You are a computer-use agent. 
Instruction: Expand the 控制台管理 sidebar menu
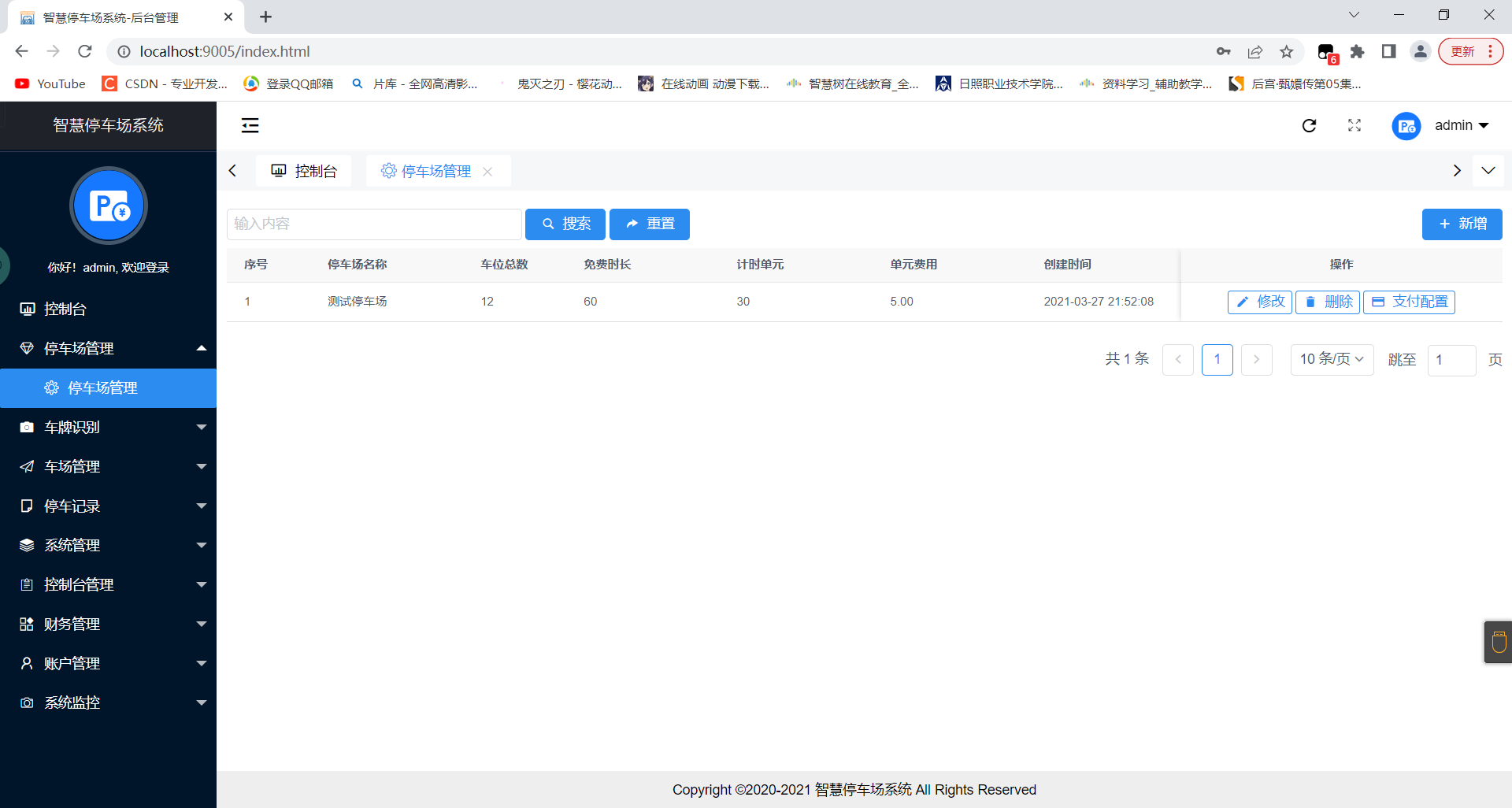click(x=108, y=584)
